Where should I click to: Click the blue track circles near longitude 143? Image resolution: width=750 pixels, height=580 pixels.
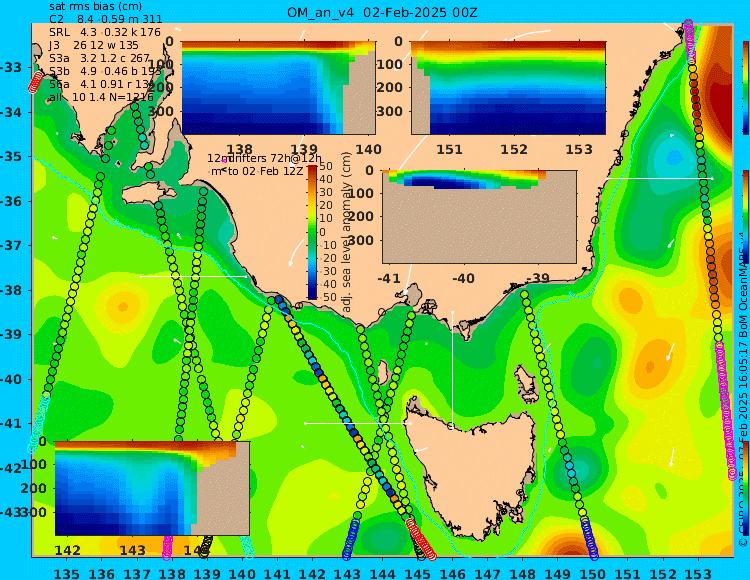pos(352,537)
